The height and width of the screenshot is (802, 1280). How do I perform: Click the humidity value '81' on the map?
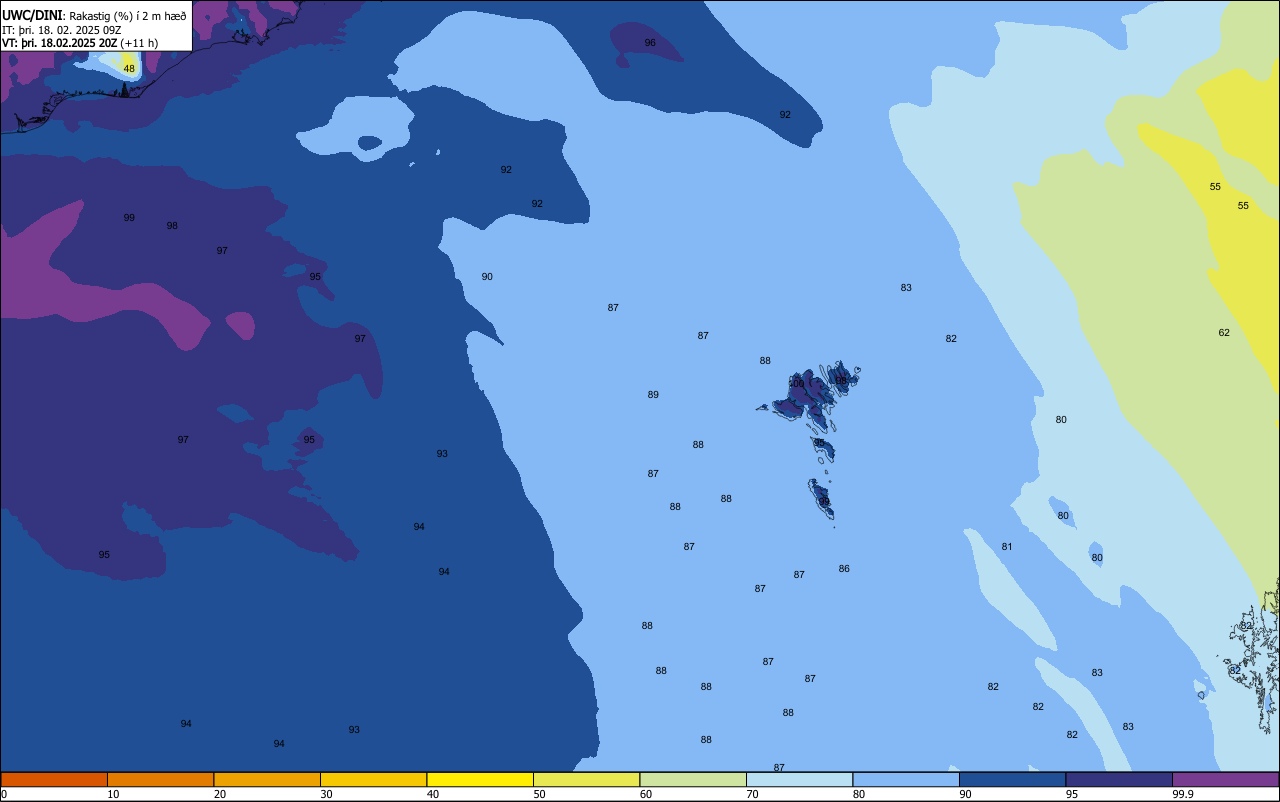point(1007,547)
